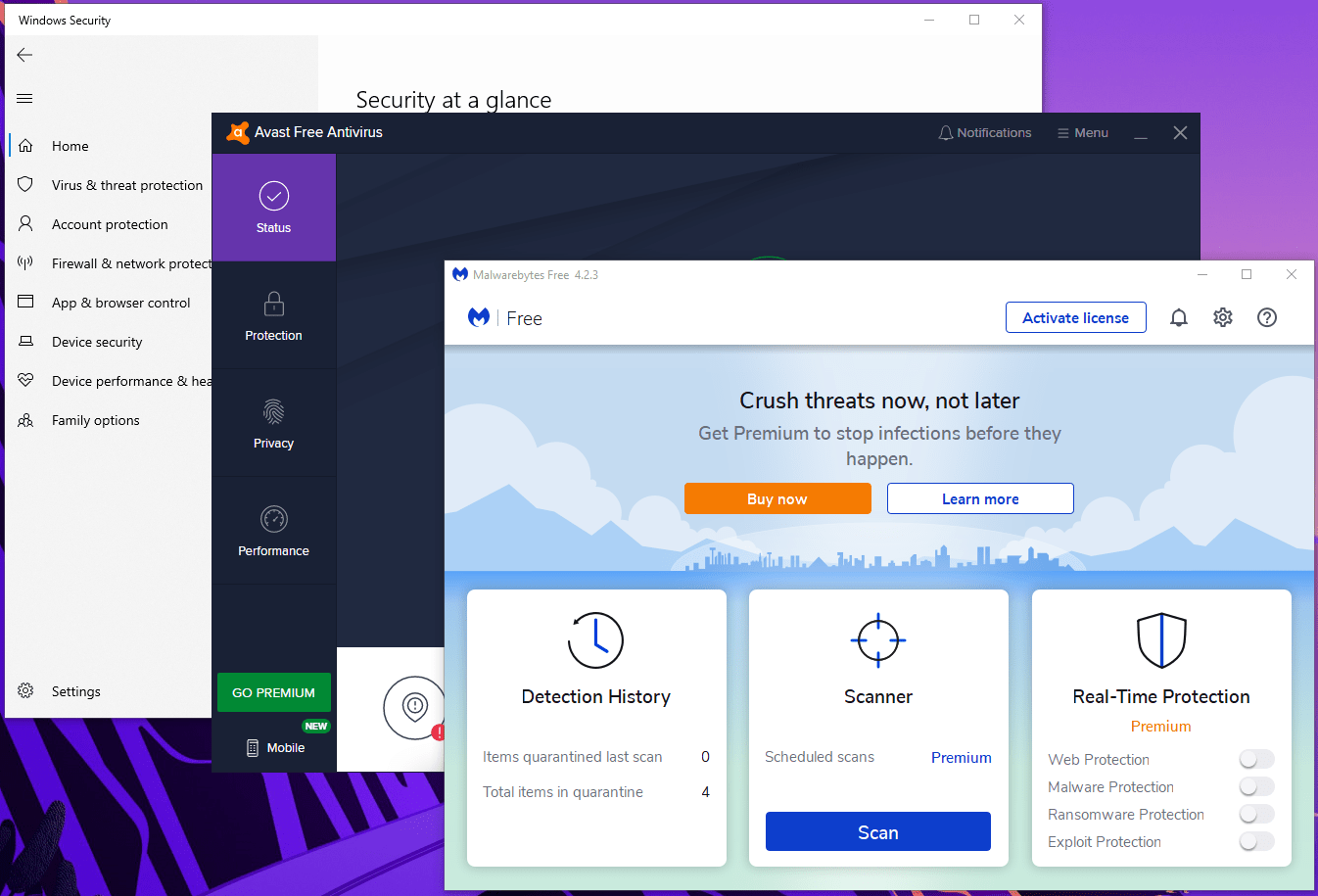
Task: Select Account protection in Windows Security
Action: click(x=110, y=224)
